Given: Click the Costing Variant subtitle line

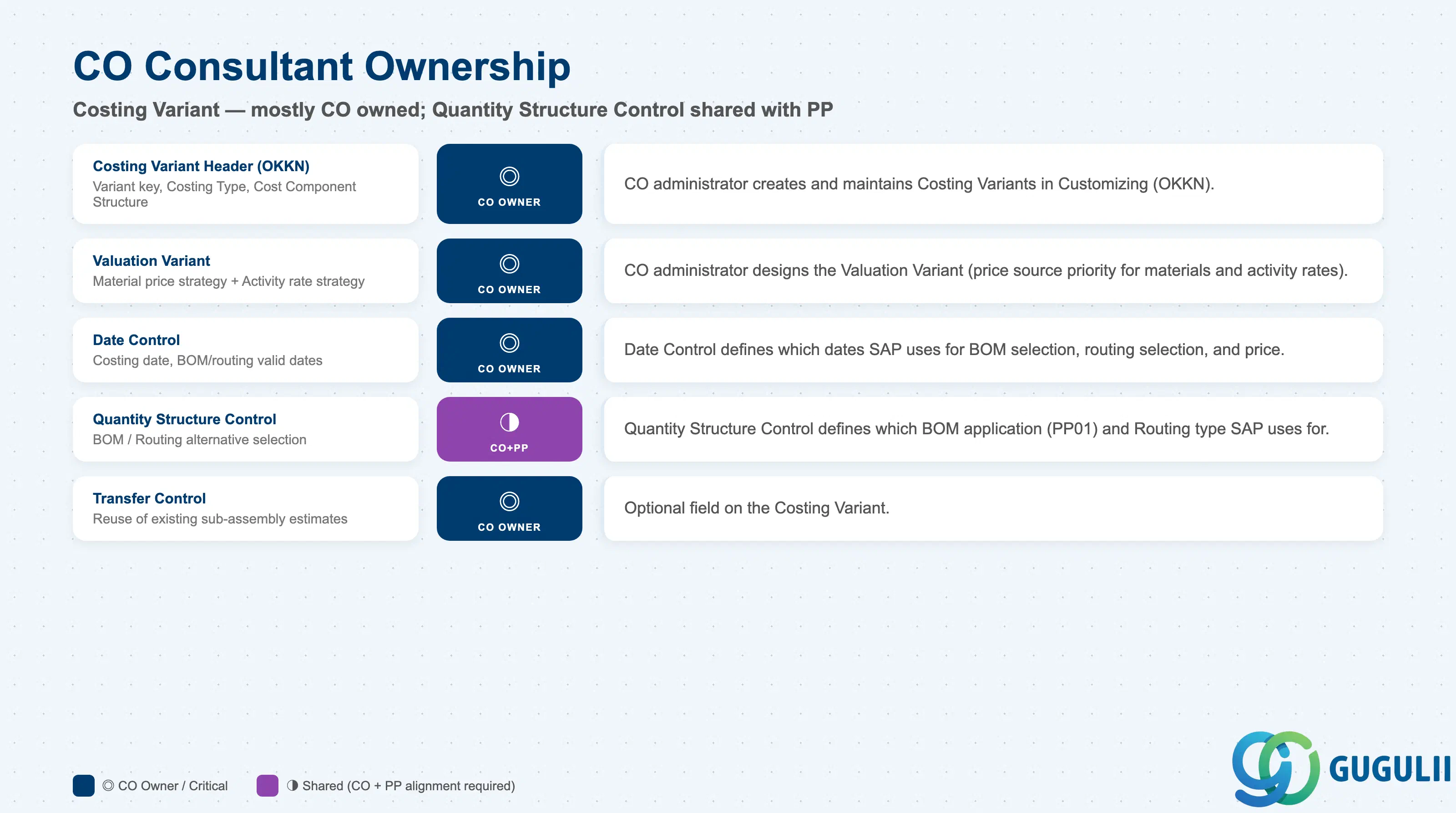Looking at the screenshot, I should [453, 110].
